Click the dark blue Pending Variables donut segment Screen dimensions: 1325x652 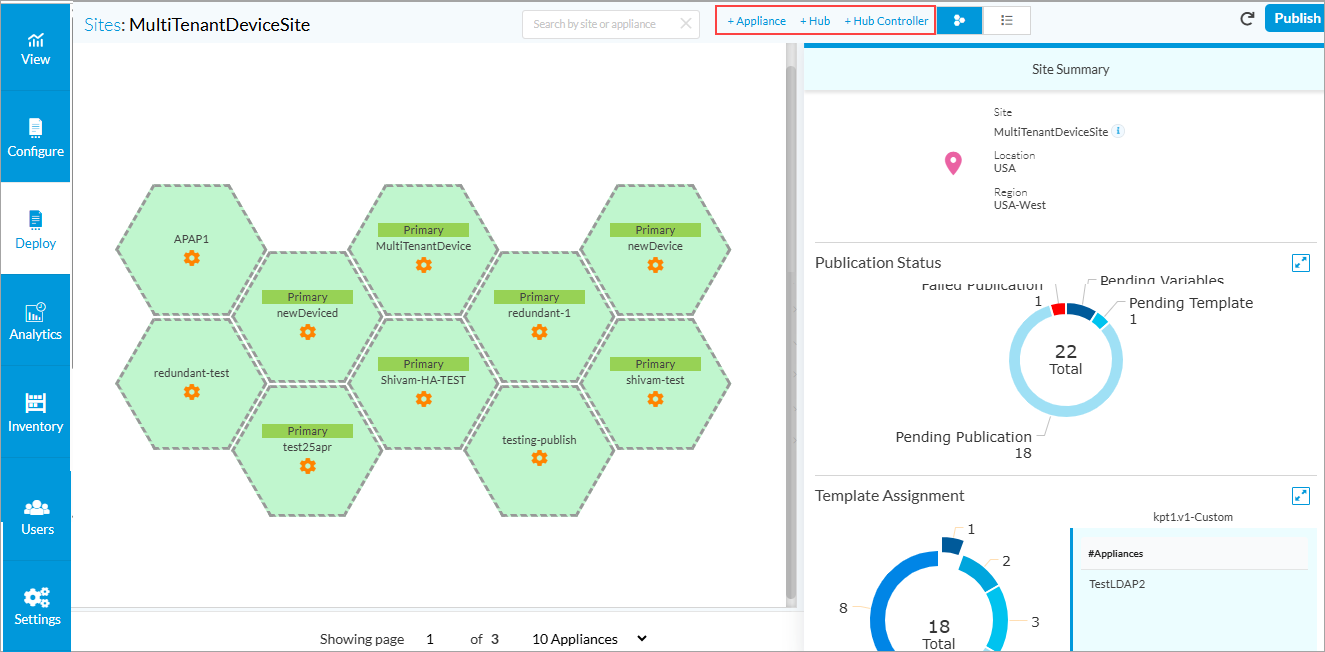click(1081, 311)
